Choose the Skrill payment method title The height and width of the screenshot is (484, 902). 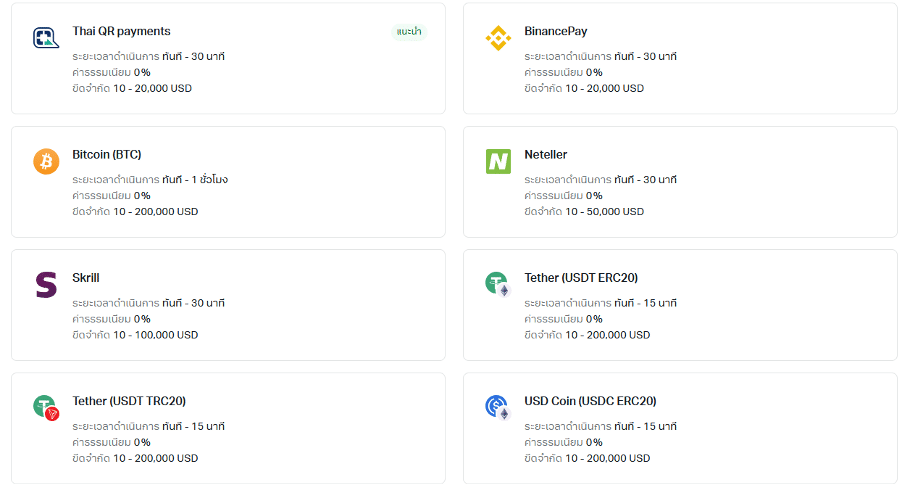tap(86, 277)
